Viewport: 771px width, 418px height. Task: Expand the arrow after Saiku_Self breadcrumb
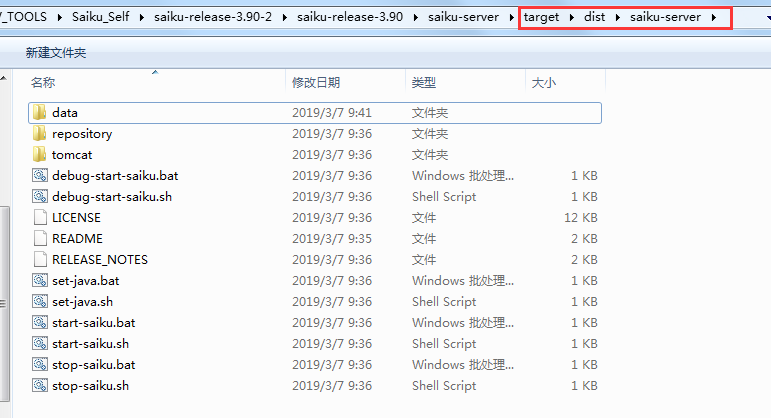(142, 17)
